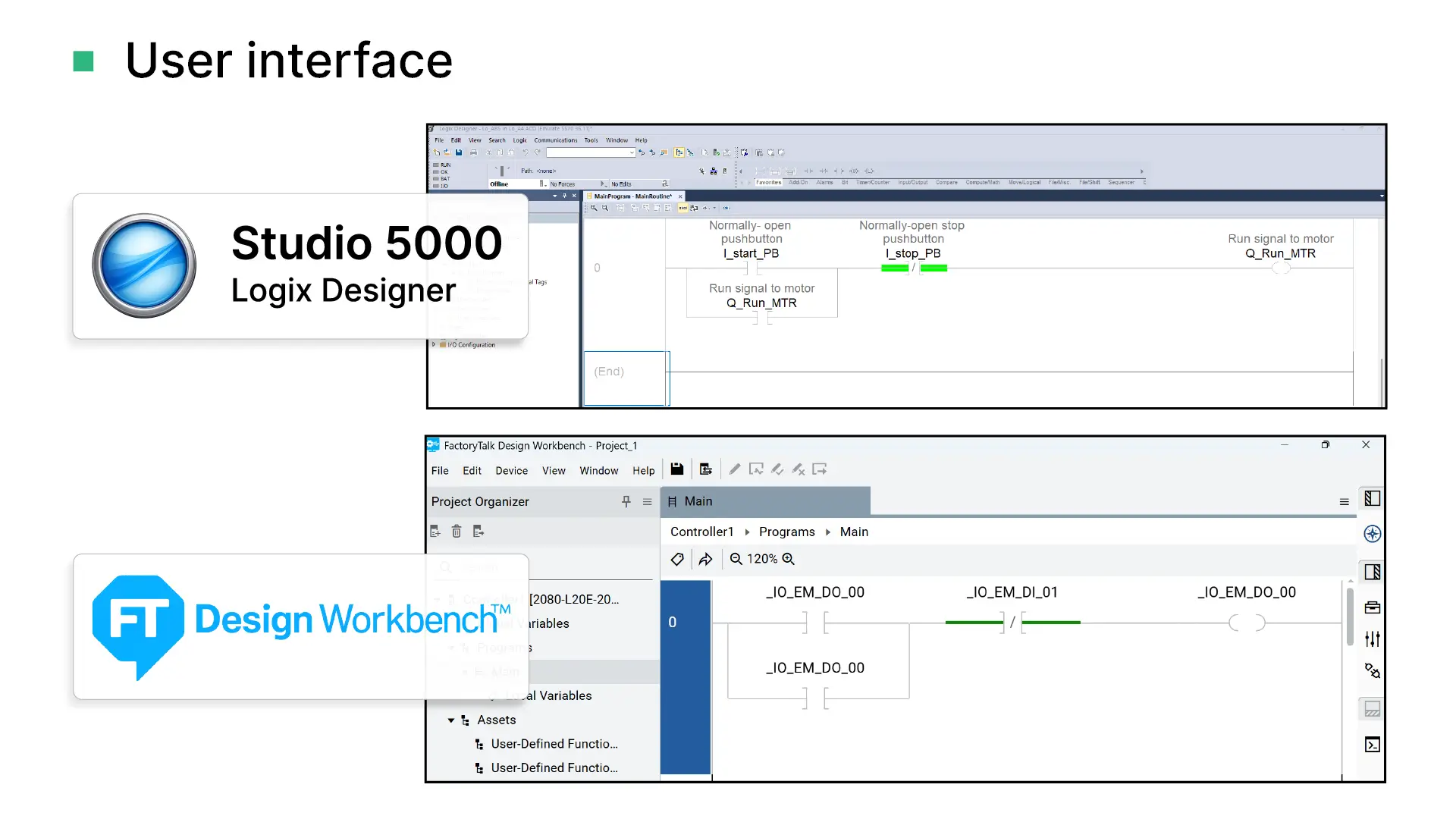This screenshot has height=819, width=1456.
Task: Click the add item icon in Project Organizer
Action: coord(435,532)
